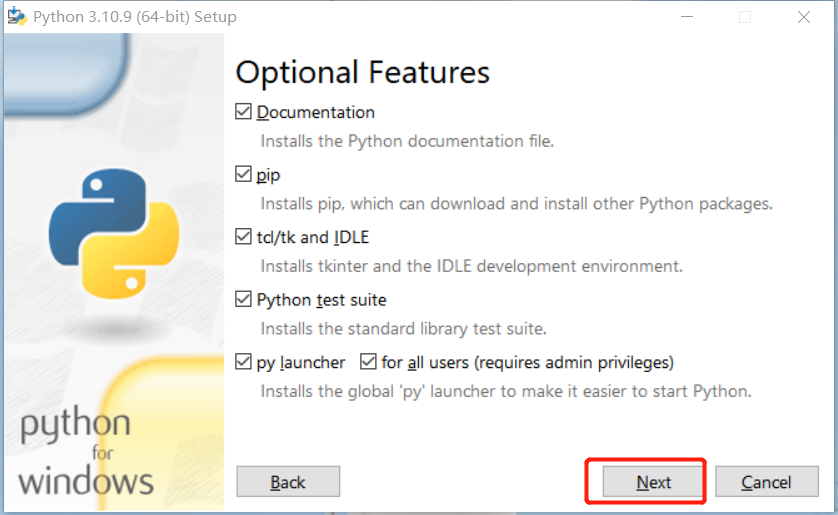Click text 'Installs the standard library test suite.'
Viewport: 838px width, 515px height.
pyautogui.click(x=404, y=329)
